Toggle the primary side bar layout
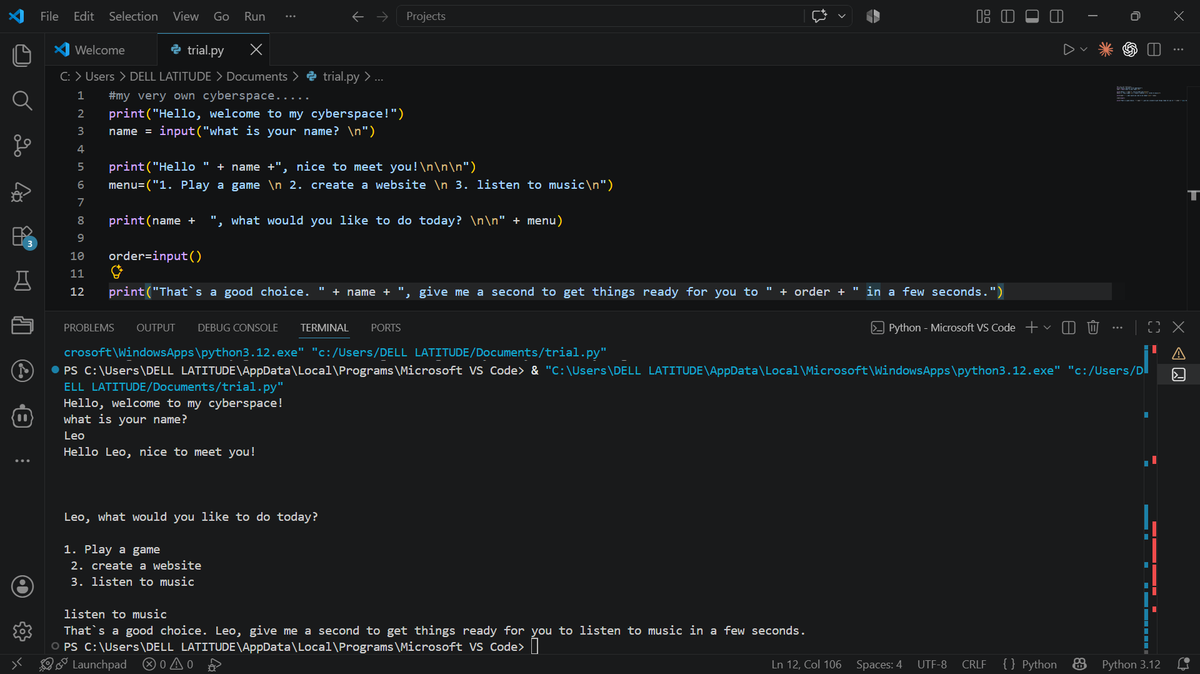 click(1006, 16)
